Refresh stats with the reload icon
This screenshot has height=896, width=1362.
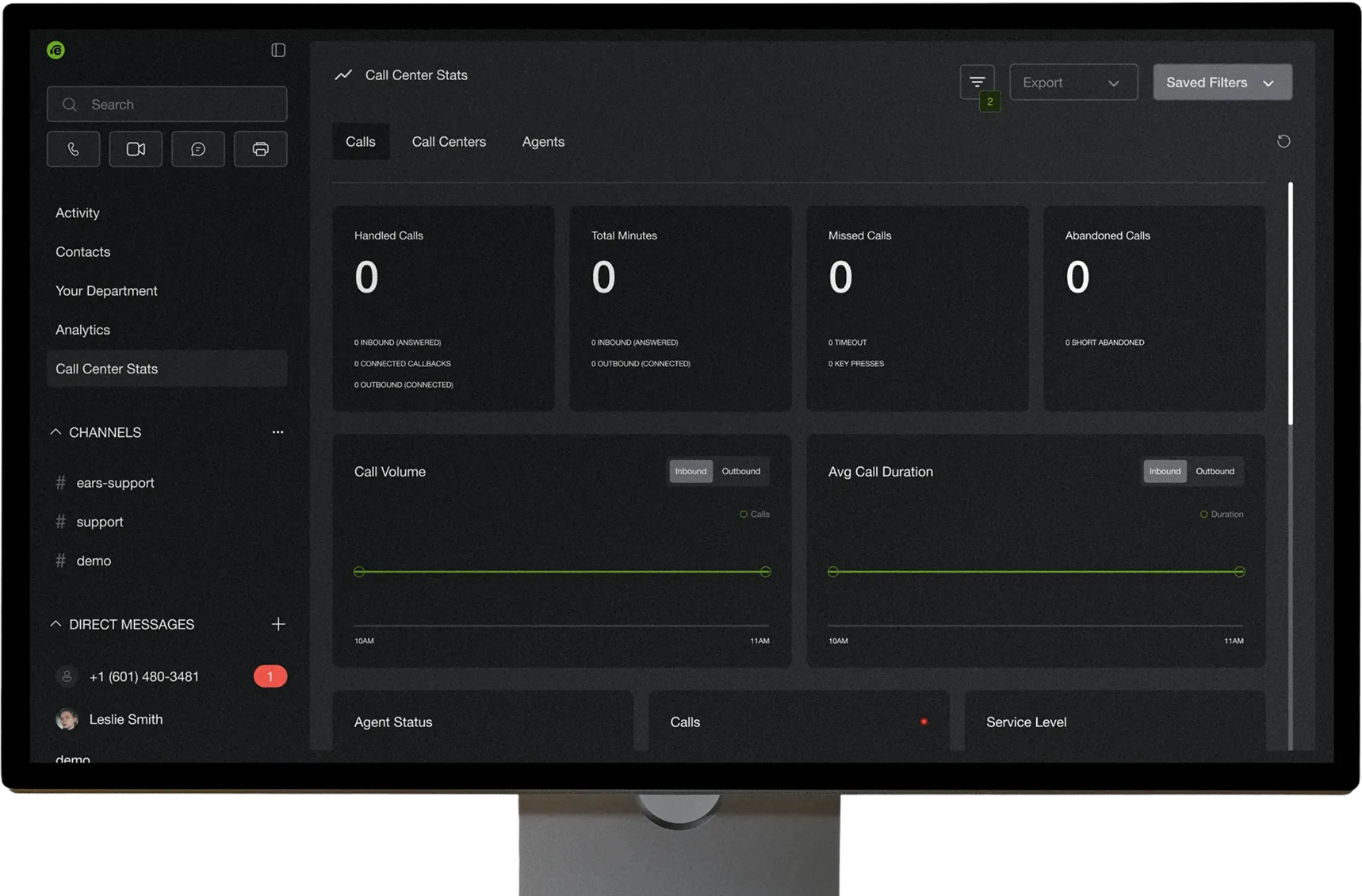1284,141
